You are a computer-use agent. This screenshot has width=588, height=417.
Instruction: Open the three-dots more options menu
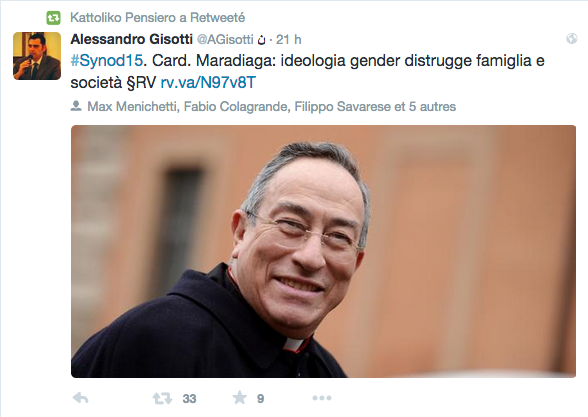tap(322, 398)
